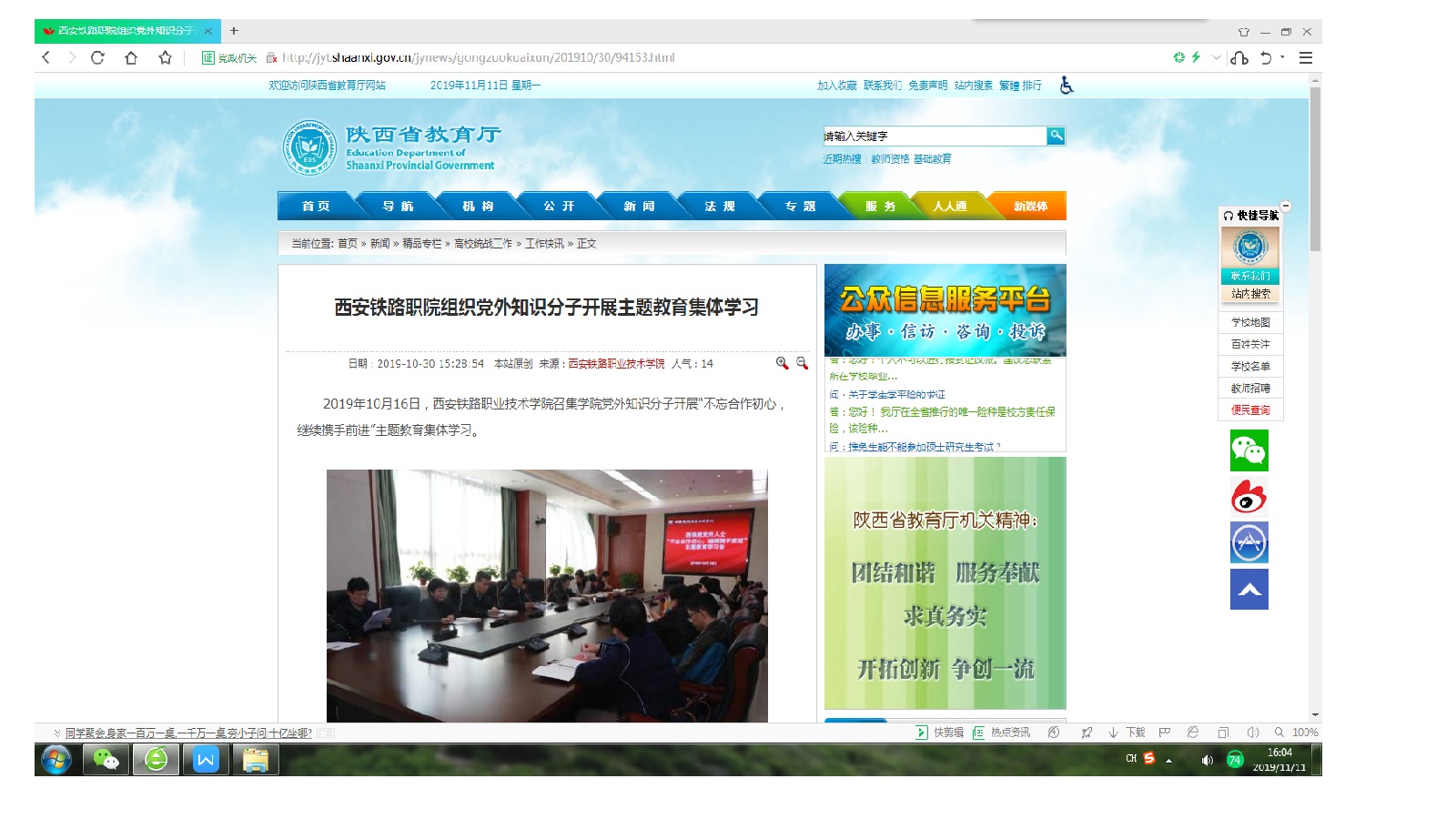The width and height of the screenshot is (1456, 819).
Task: Open the Weibo icon in the right sidebar
Action: pyautogui.click(x=1249, y=497)
